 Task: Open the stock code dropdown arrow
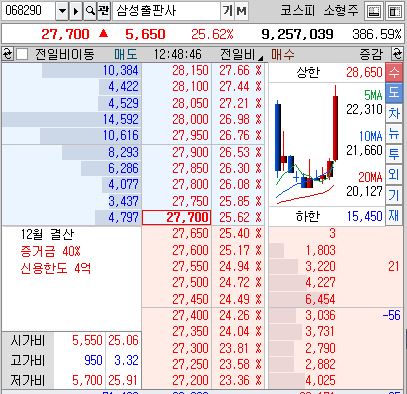62,11
